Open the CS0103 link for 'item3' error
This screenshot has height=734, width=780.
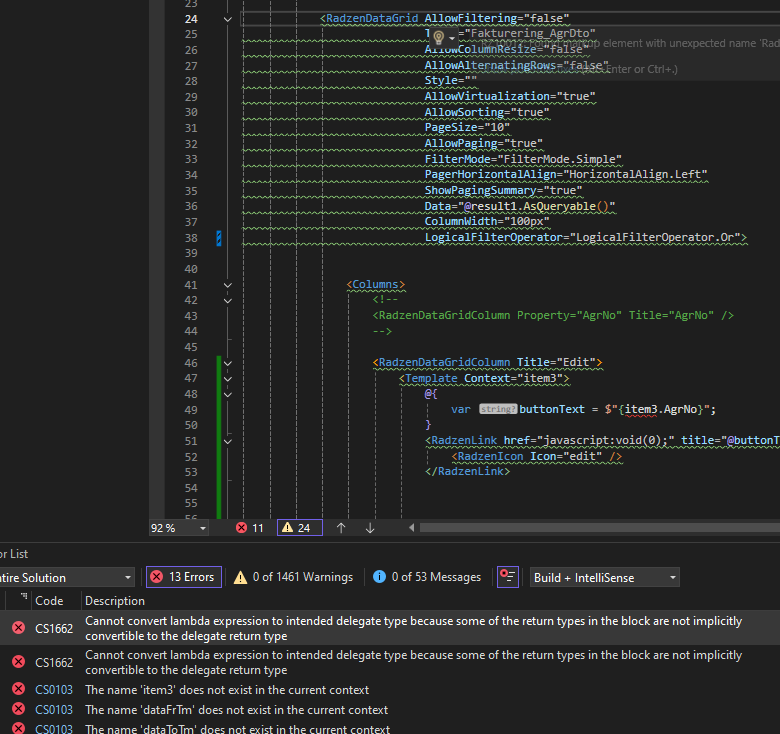[54, 690]
